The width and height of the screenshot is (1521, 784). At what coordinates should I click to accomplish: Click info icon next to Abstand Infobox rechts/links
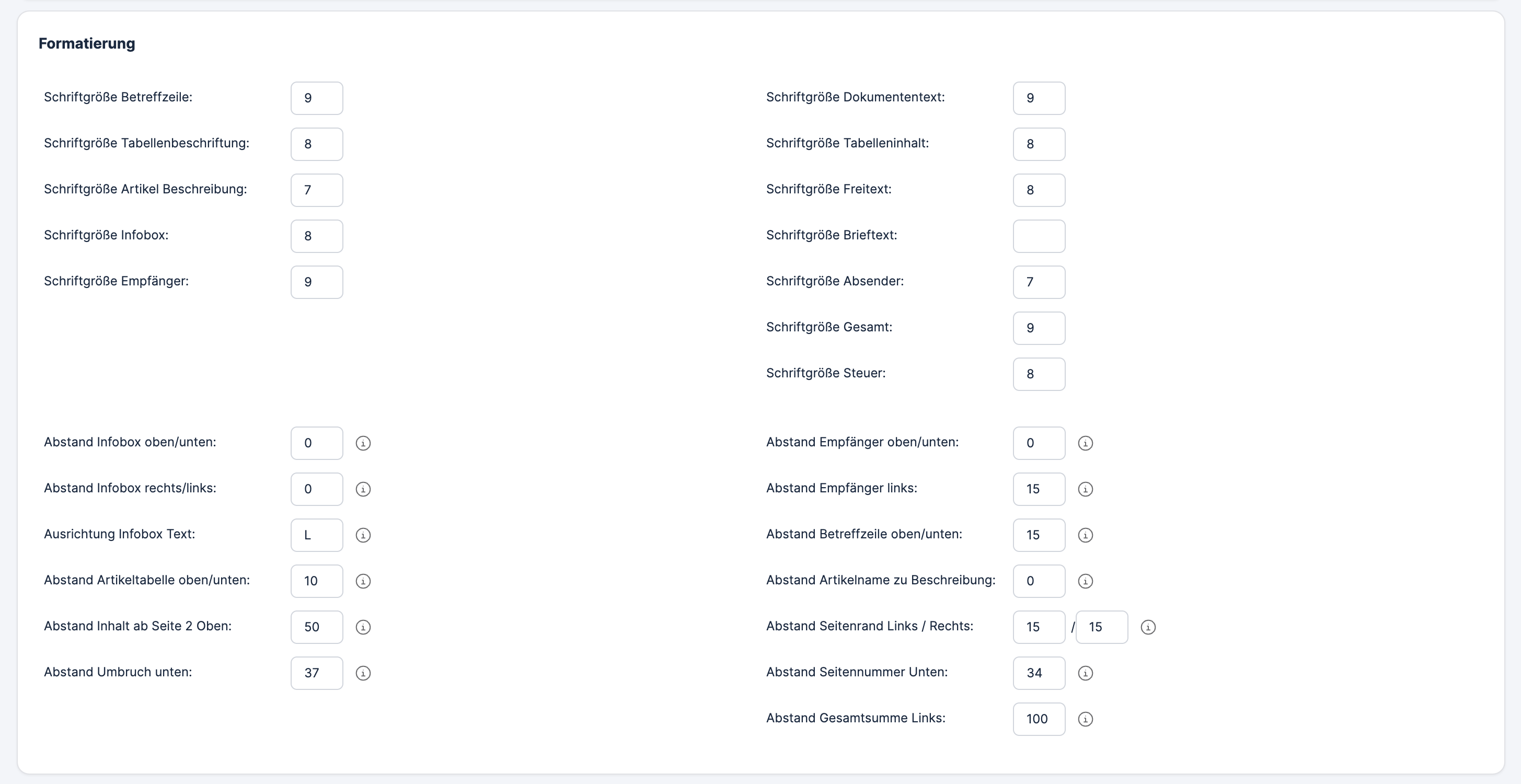pyautogui.click(x=363, y=489)
